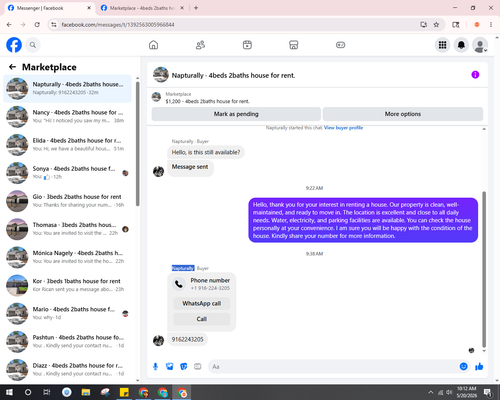Click the phone icon in Phone number card

point(179,284)
